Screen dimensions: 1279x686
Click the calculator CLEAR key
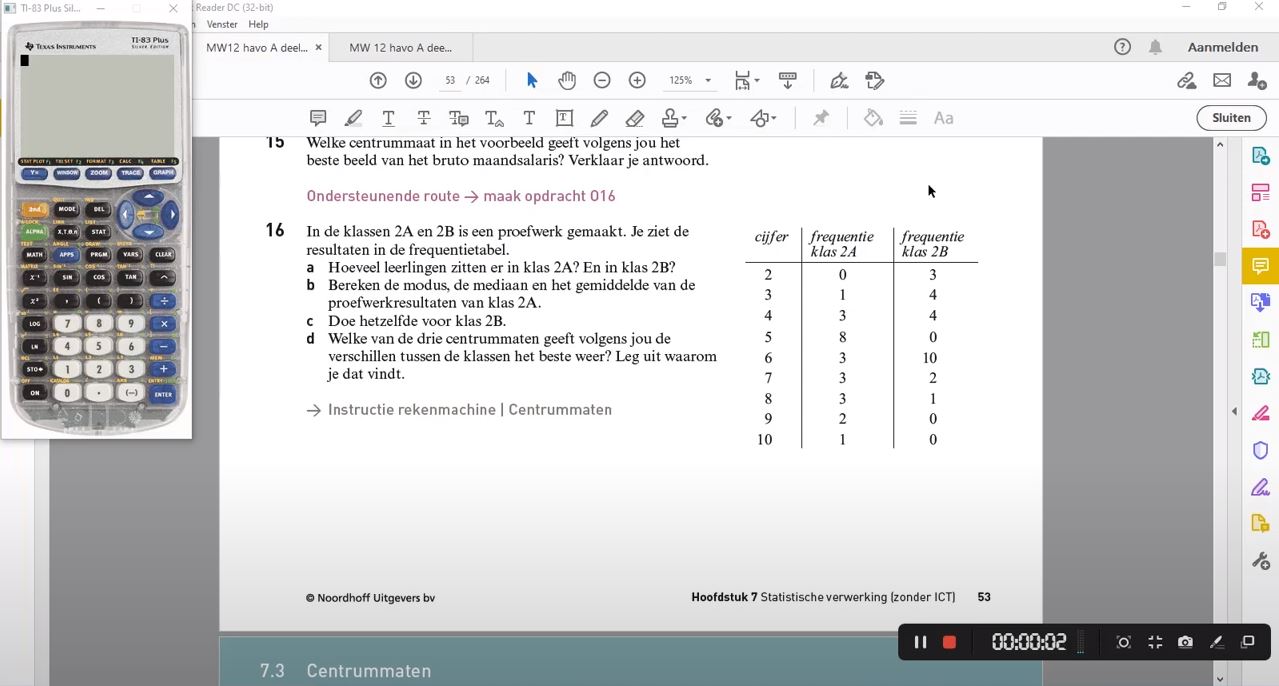tap(163, 254)
